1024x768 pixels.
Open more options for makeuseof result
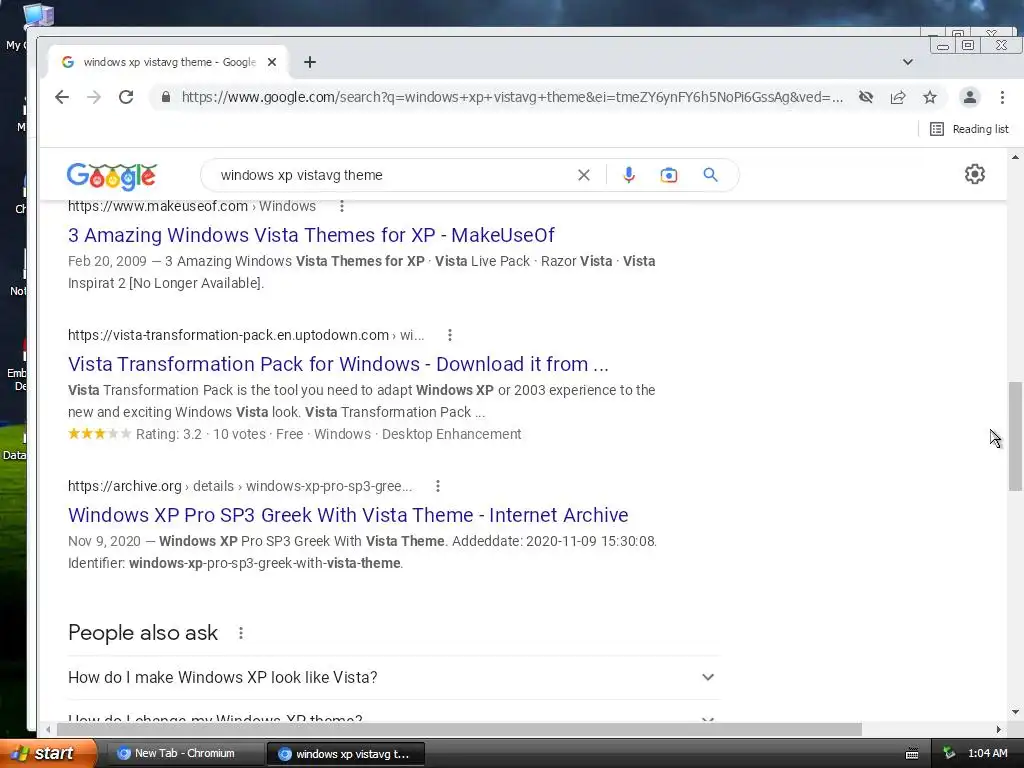pos(342,206)
